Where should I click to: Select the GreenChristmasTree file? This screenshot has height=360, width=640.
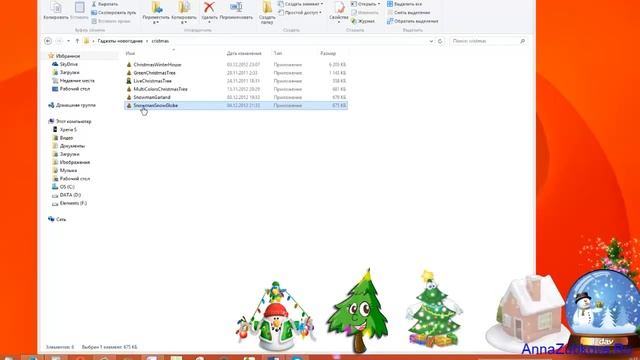pyautogui.click(x=236, y=73)
